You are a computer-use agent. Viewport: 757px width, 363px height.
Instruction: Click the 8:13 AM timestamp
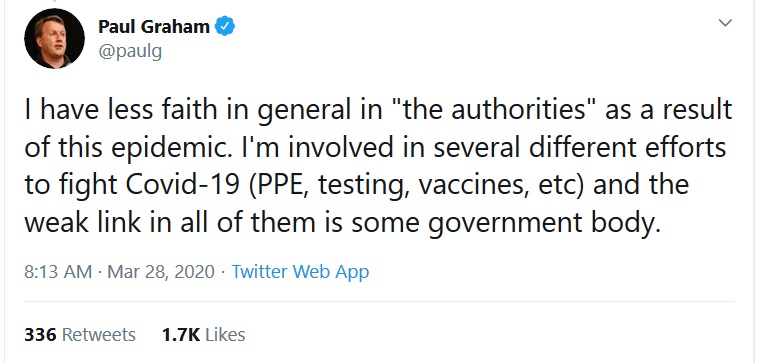(58, 271)
